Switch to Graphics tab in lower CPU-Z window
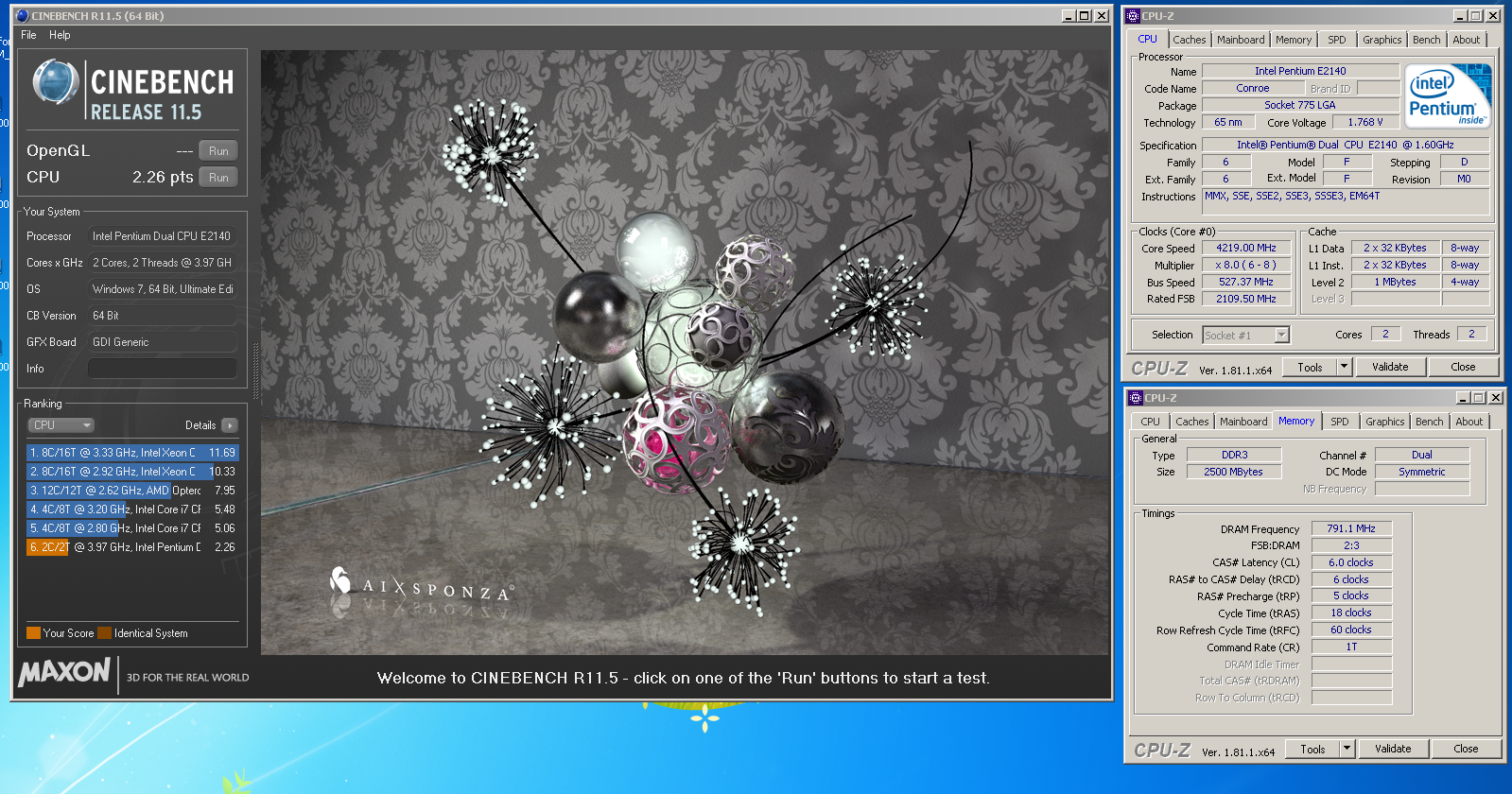 tap(1384, 422)
